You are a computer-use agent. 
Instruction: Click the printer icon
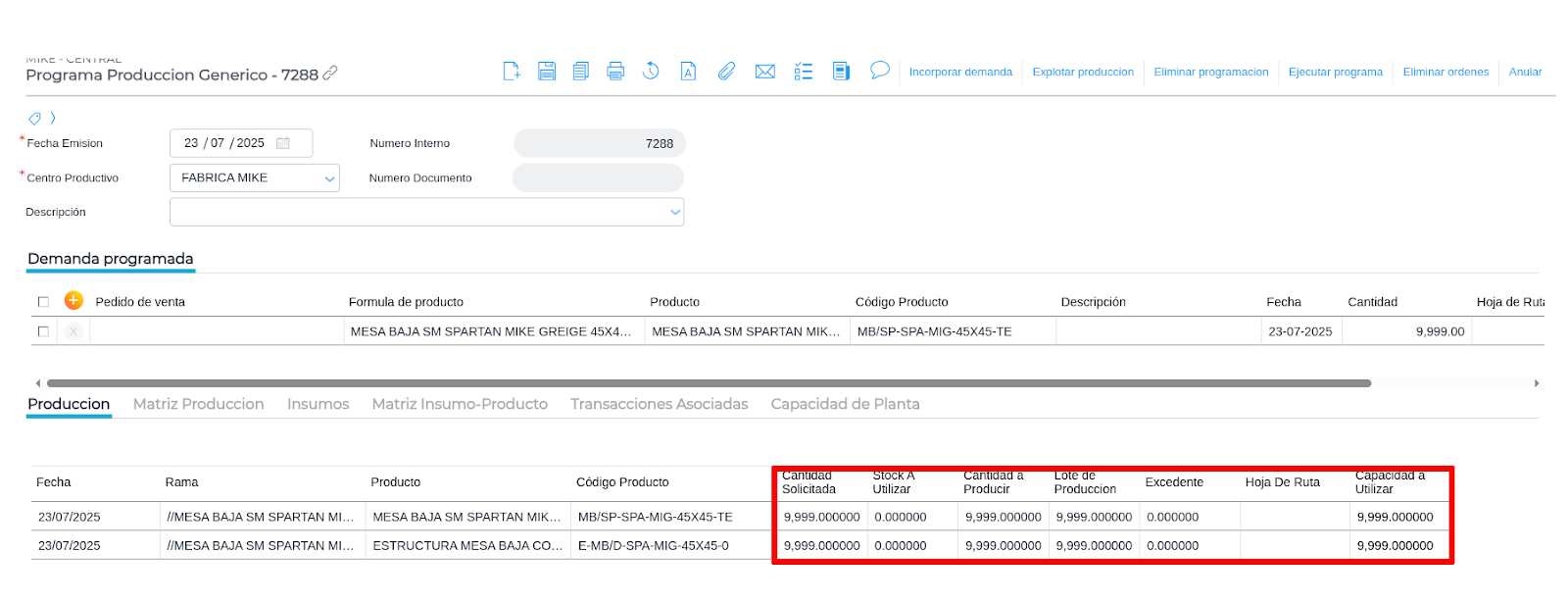click(615, 72)
